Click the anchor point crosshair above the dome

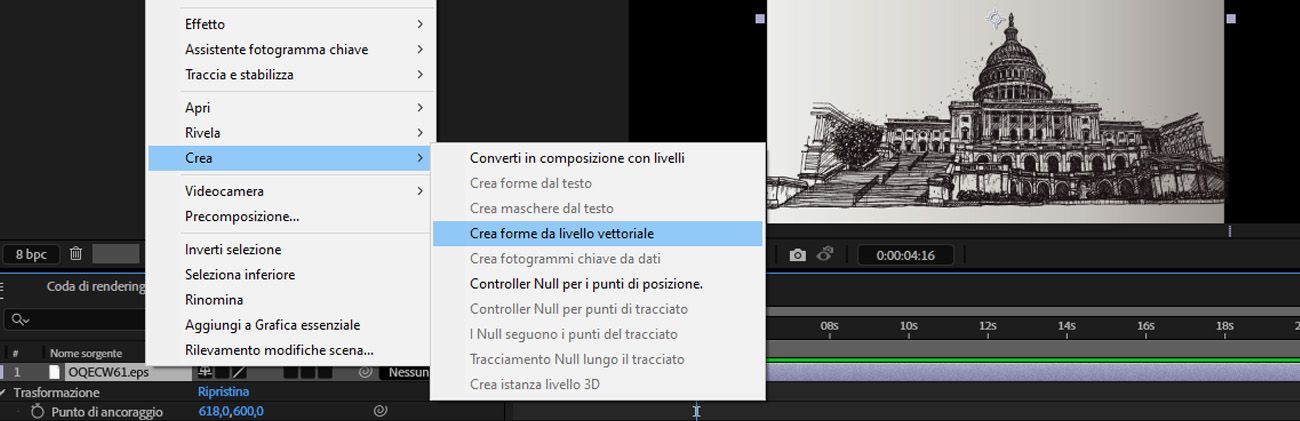click(x=995, y=17)
